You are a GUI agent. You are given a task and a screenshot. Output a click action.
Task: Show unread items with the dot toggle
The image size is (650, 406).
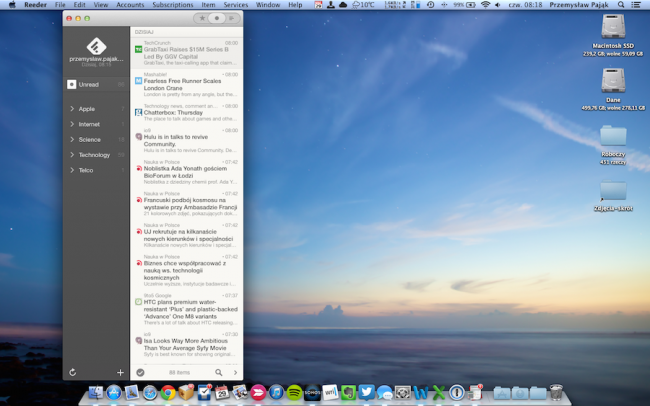(x=216, y=18)
